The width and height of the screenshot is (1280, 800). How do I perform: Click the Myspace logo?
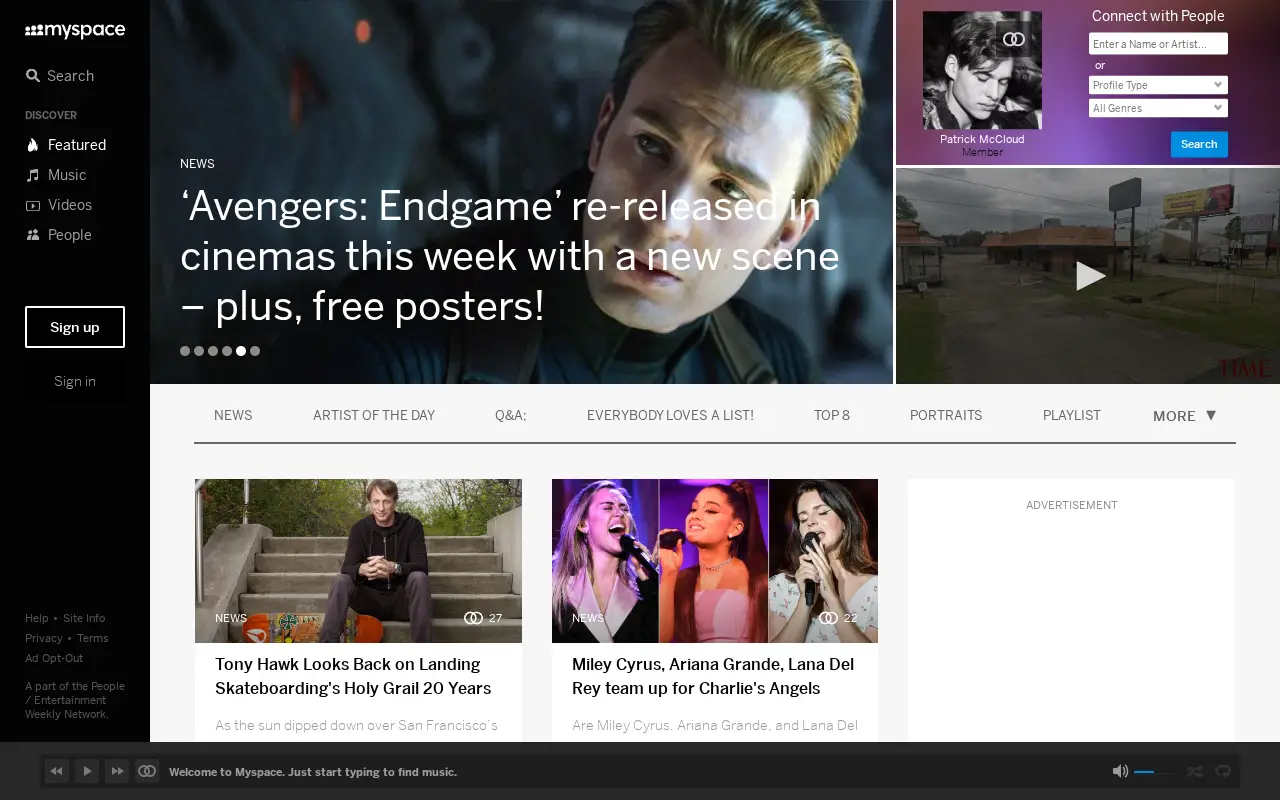pos(75,31)
